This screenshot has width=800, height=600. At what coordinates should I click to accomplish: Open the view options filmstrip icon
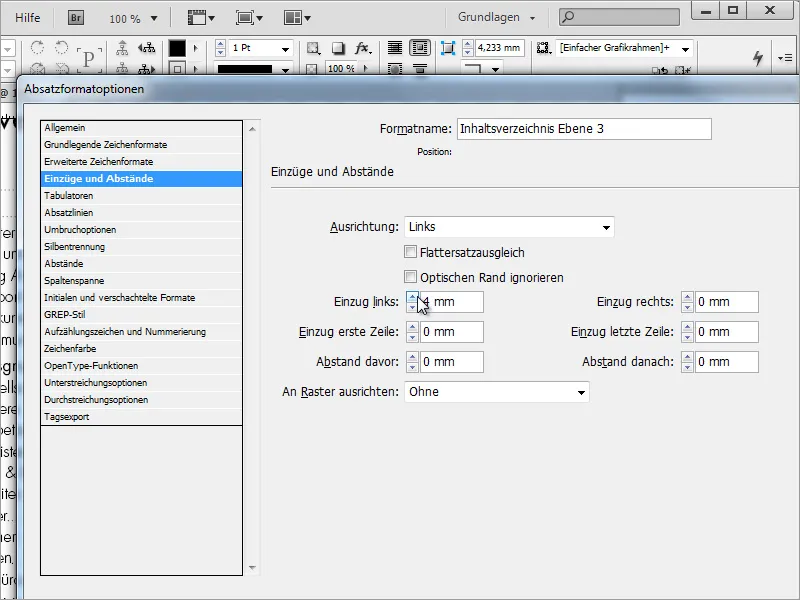201,18
